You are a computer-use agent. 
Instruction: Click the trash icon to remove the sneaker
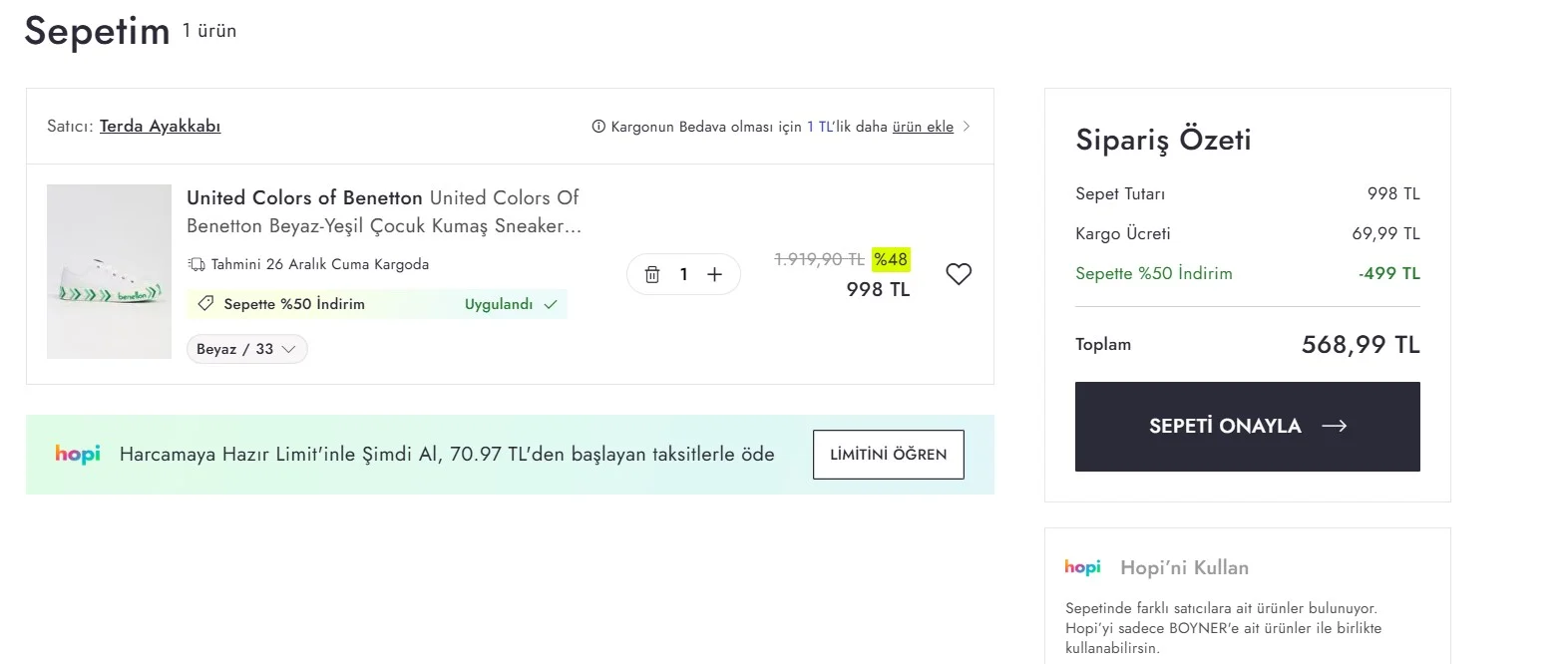(653, 273)
